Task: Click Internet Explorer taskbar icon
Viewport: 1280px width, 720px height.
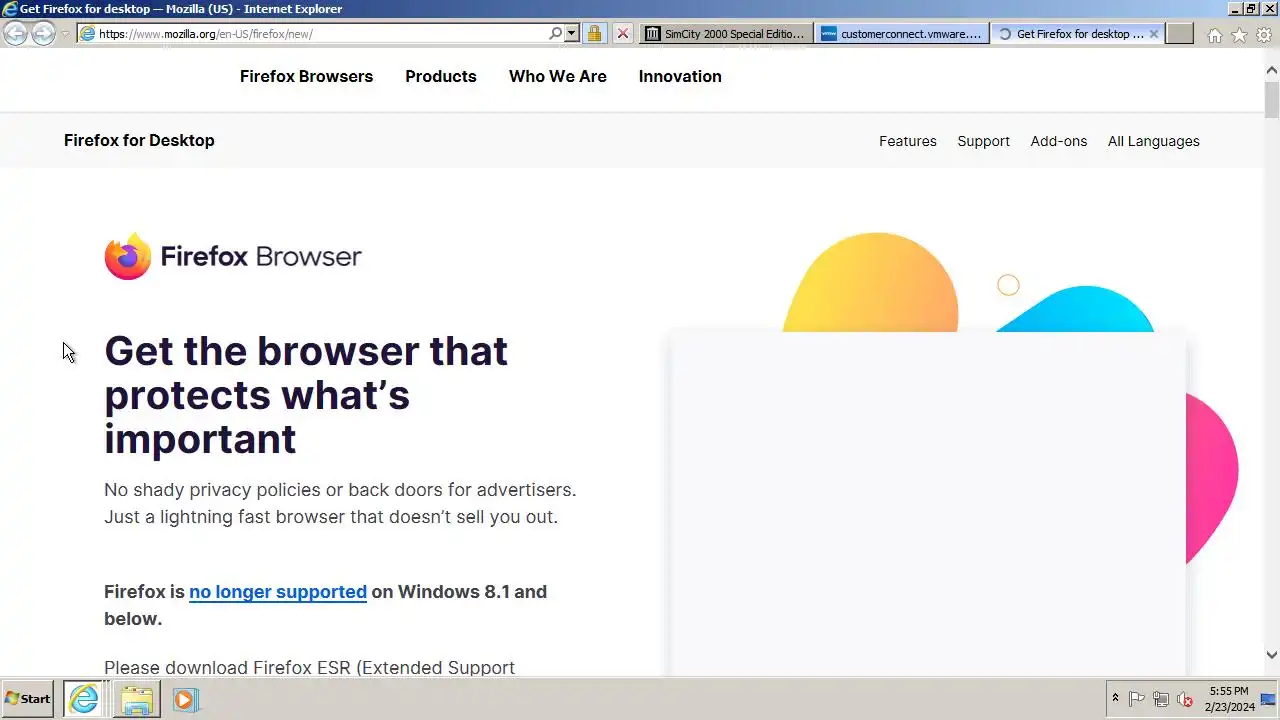Action: tap(84, 699)
